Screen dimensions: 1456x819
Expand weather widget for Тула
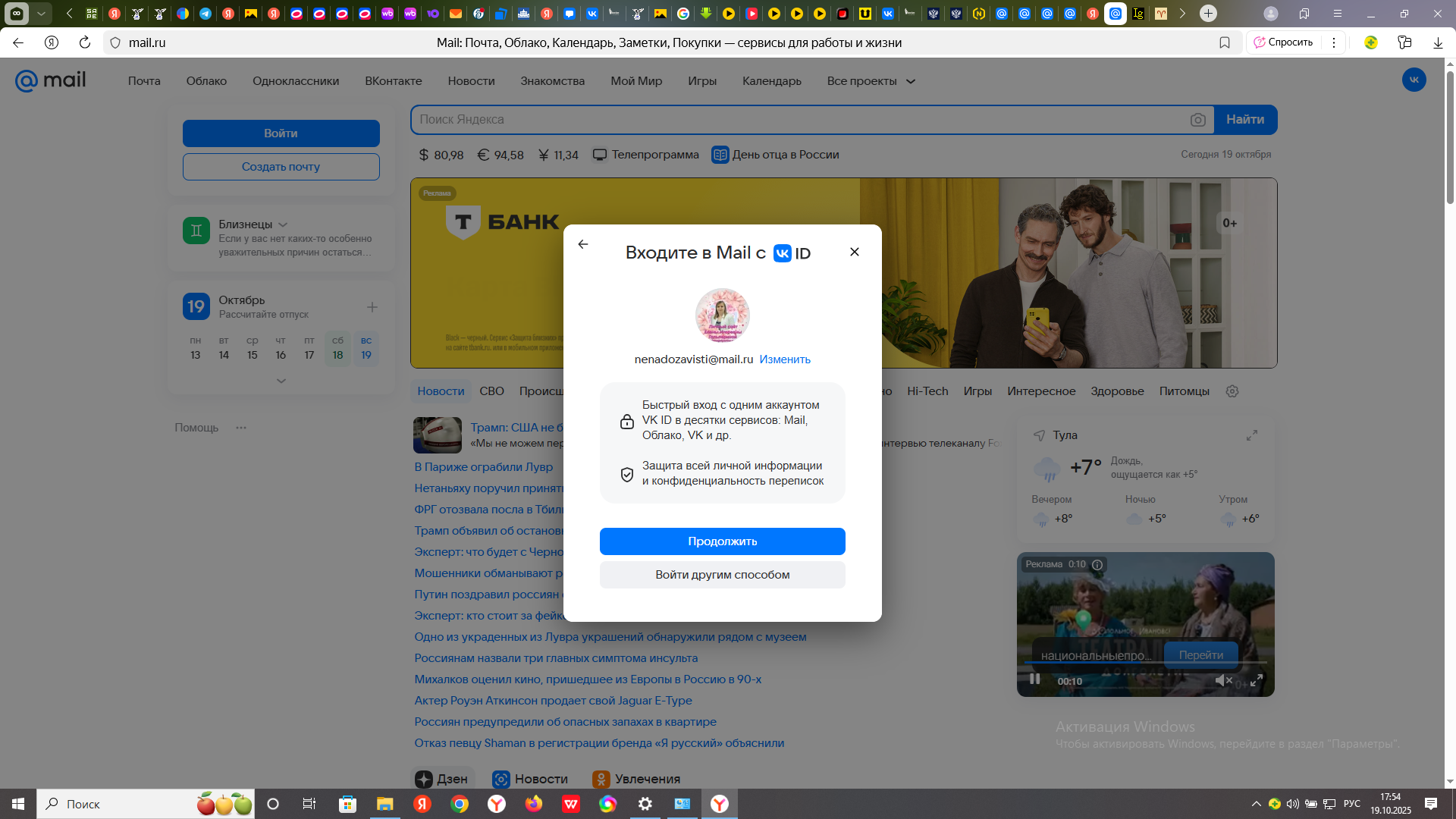pyautogui.click(x=1252, y=435)
